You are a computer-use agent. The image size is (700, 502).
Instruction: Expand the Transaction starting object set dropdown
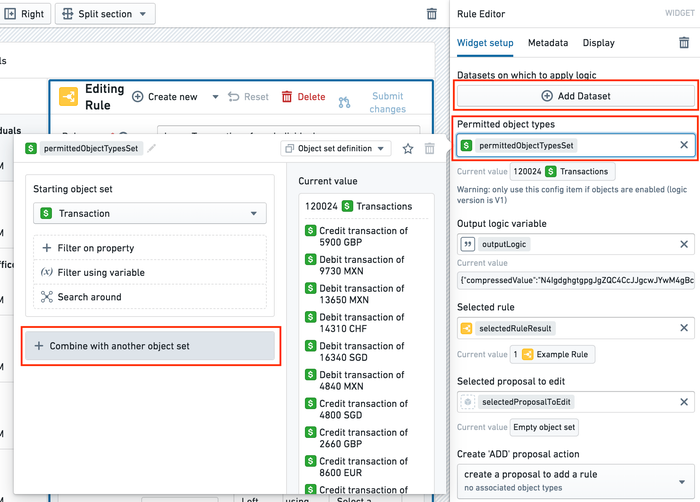150,213
